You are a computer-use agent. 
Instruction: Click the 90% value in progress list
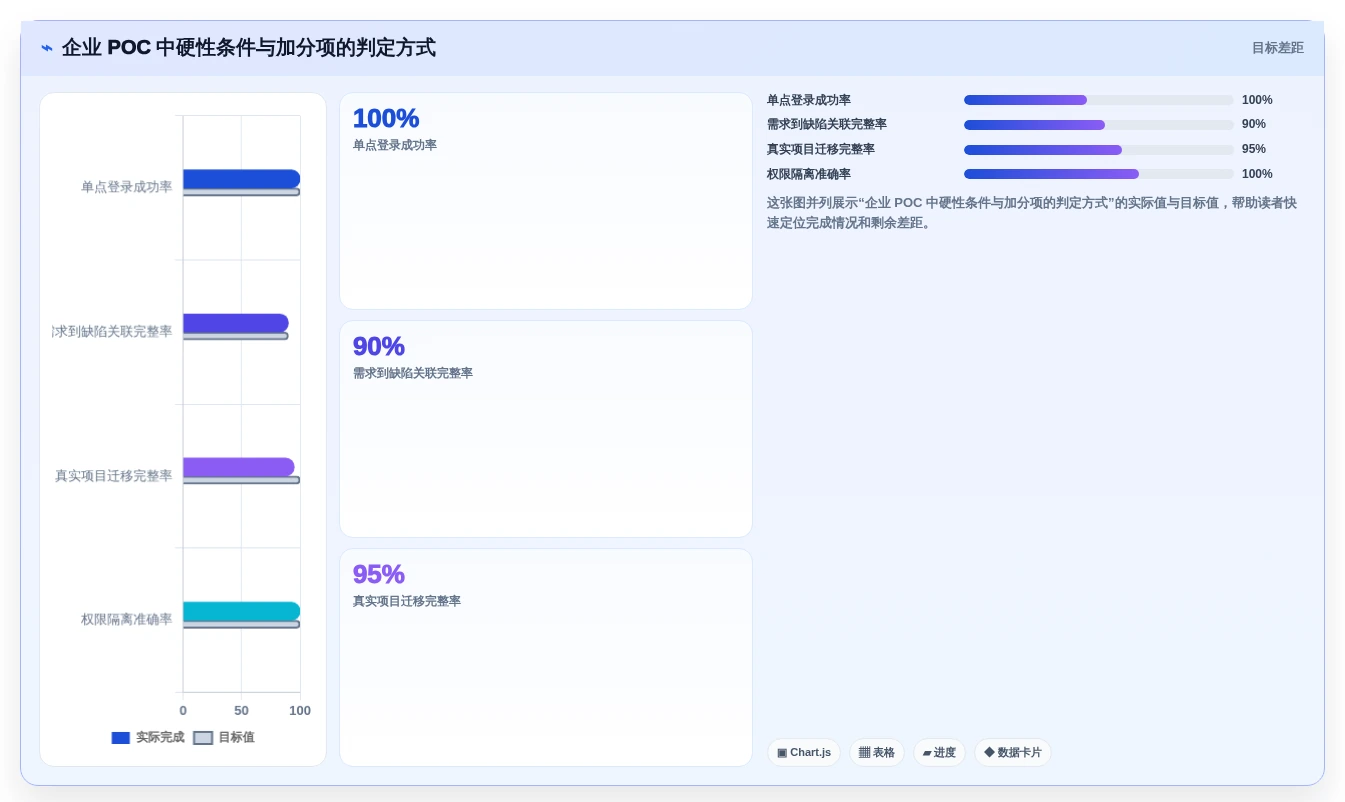tap(1254, 124)
